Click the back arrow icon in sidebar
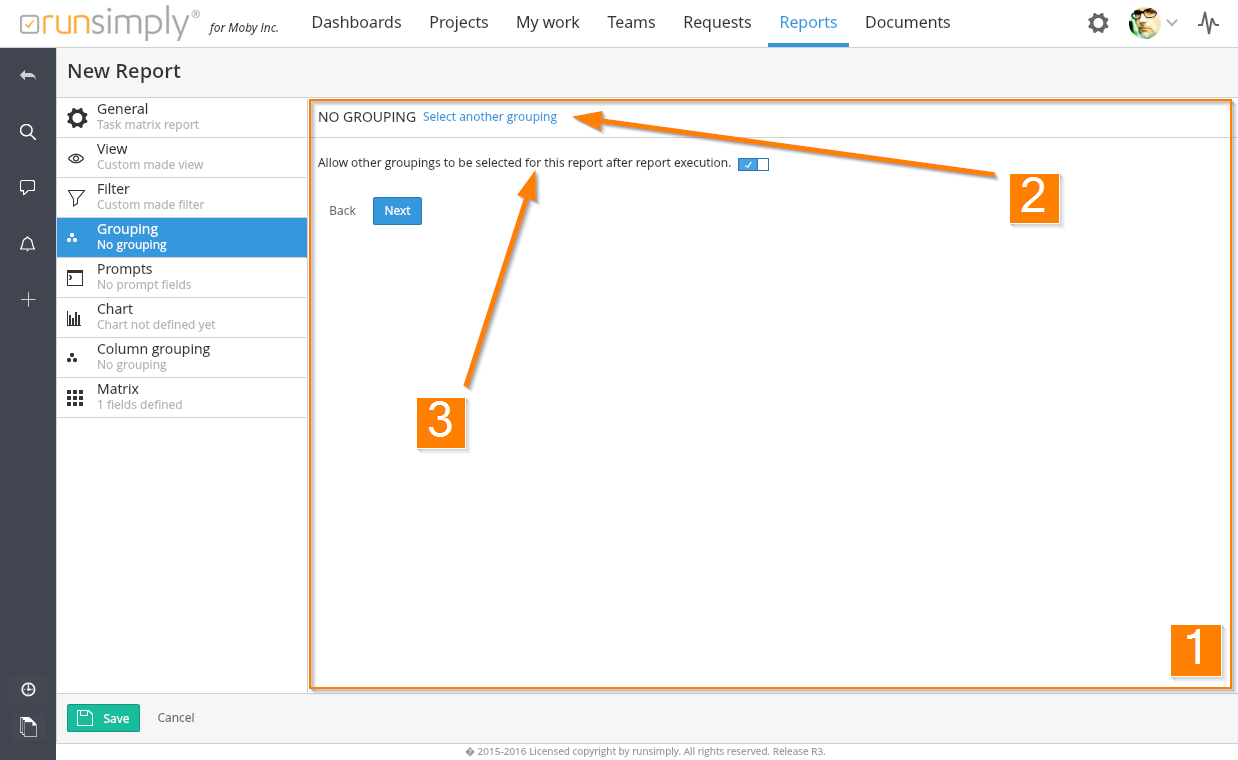 tap(28, 76)
